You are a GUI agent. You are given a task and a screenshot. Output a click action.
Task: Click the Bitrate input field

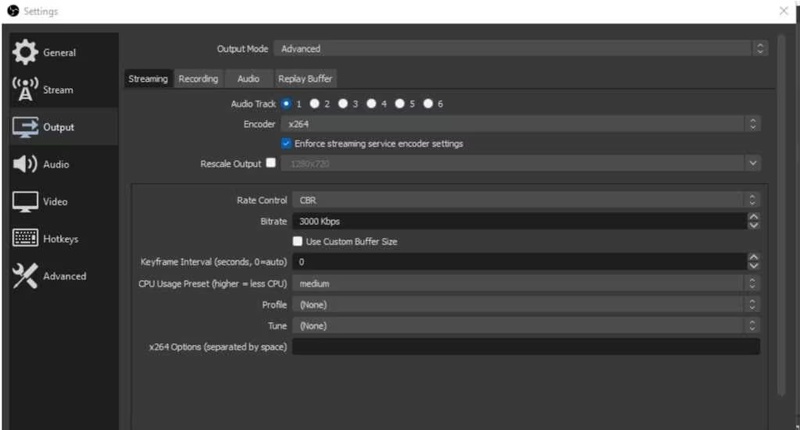[519, 221]
